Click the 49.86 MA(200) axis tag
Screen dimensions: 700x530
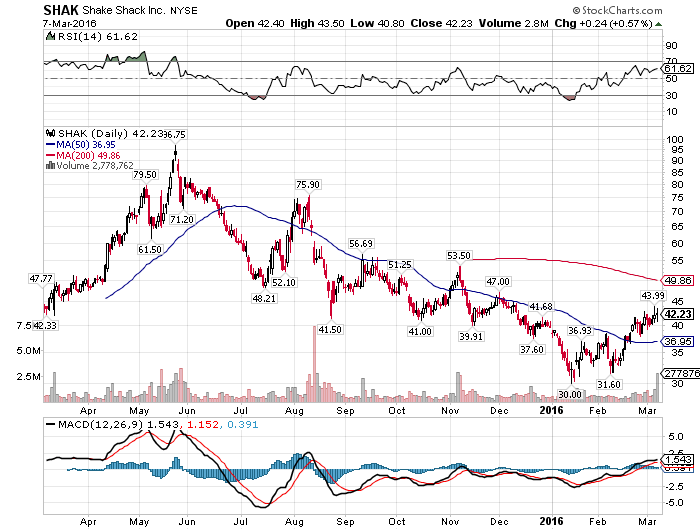click(x=678, y=280)
